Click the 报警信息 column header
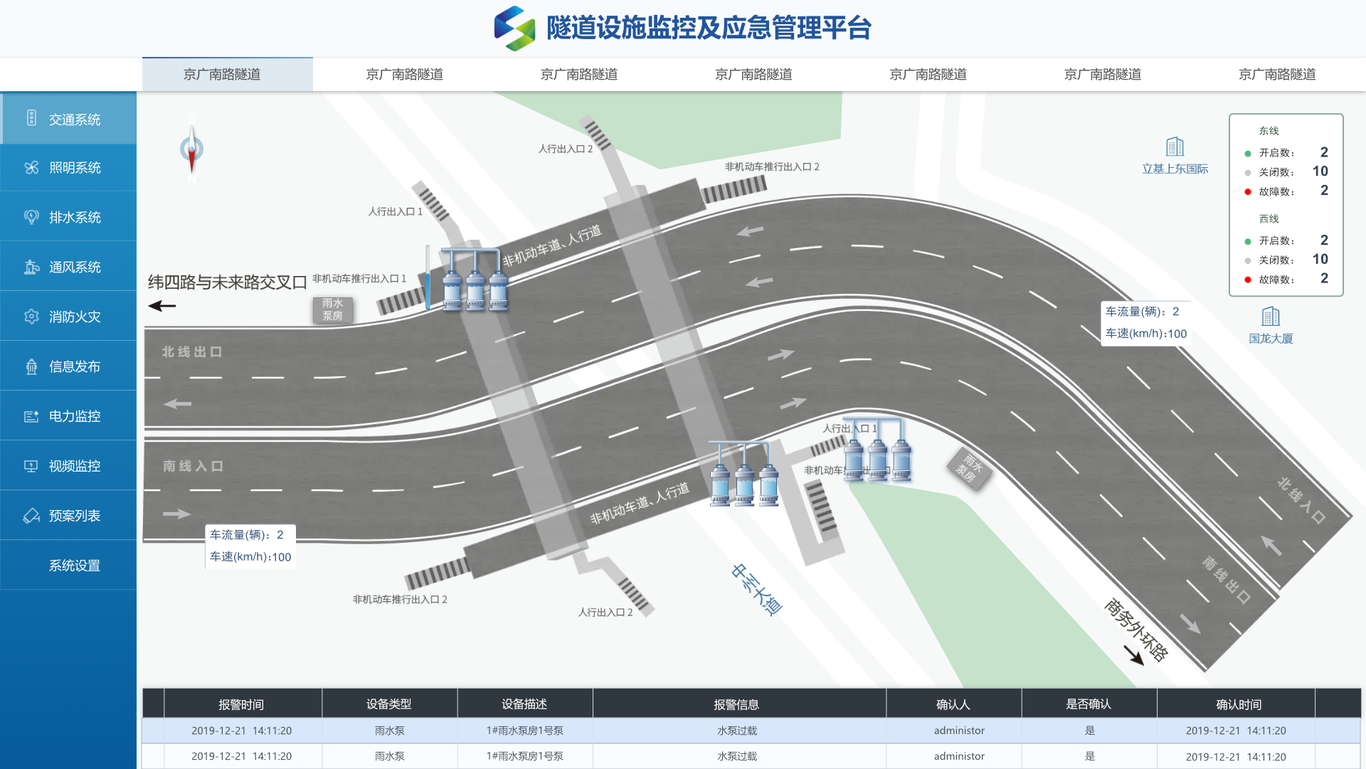Image resolution: width=1366 pixels, height=769 pixels. click(x=738, y=704)
